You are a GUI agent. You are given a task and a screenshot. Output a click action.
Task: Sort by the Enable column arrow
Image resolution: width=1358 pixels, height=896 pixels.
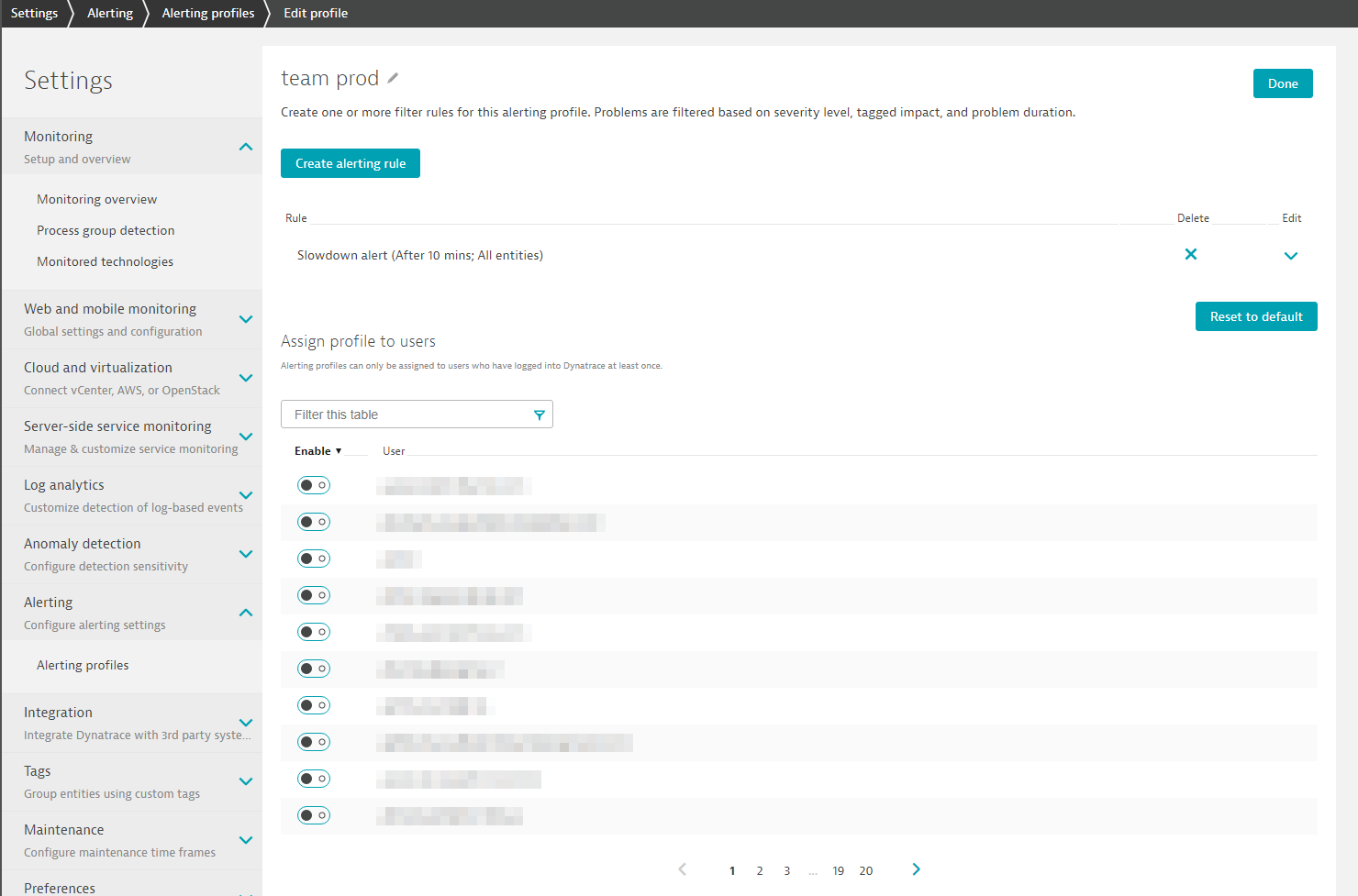click(x=339, y=451)
